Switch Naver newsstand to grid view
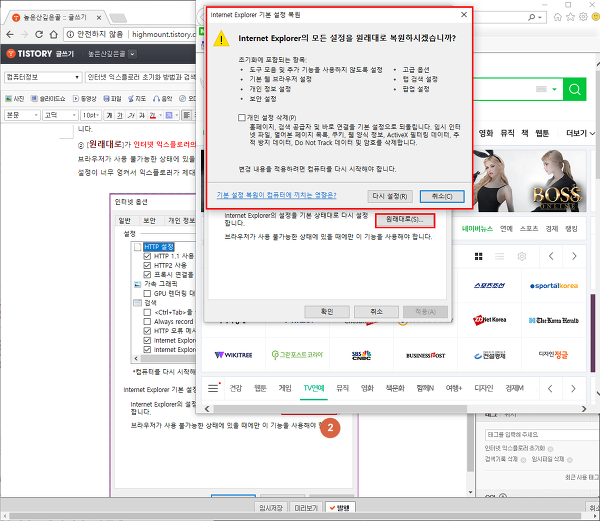Screen dimensions: 600x521 [x=478, y=256]
